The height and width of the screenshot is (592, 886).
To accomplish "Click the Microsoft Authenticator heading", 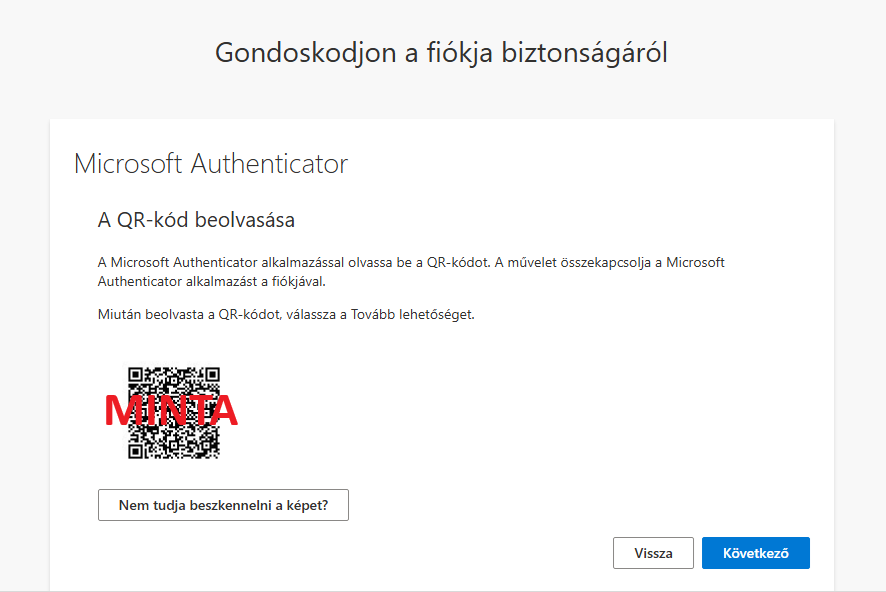I will tap(211, 164).
